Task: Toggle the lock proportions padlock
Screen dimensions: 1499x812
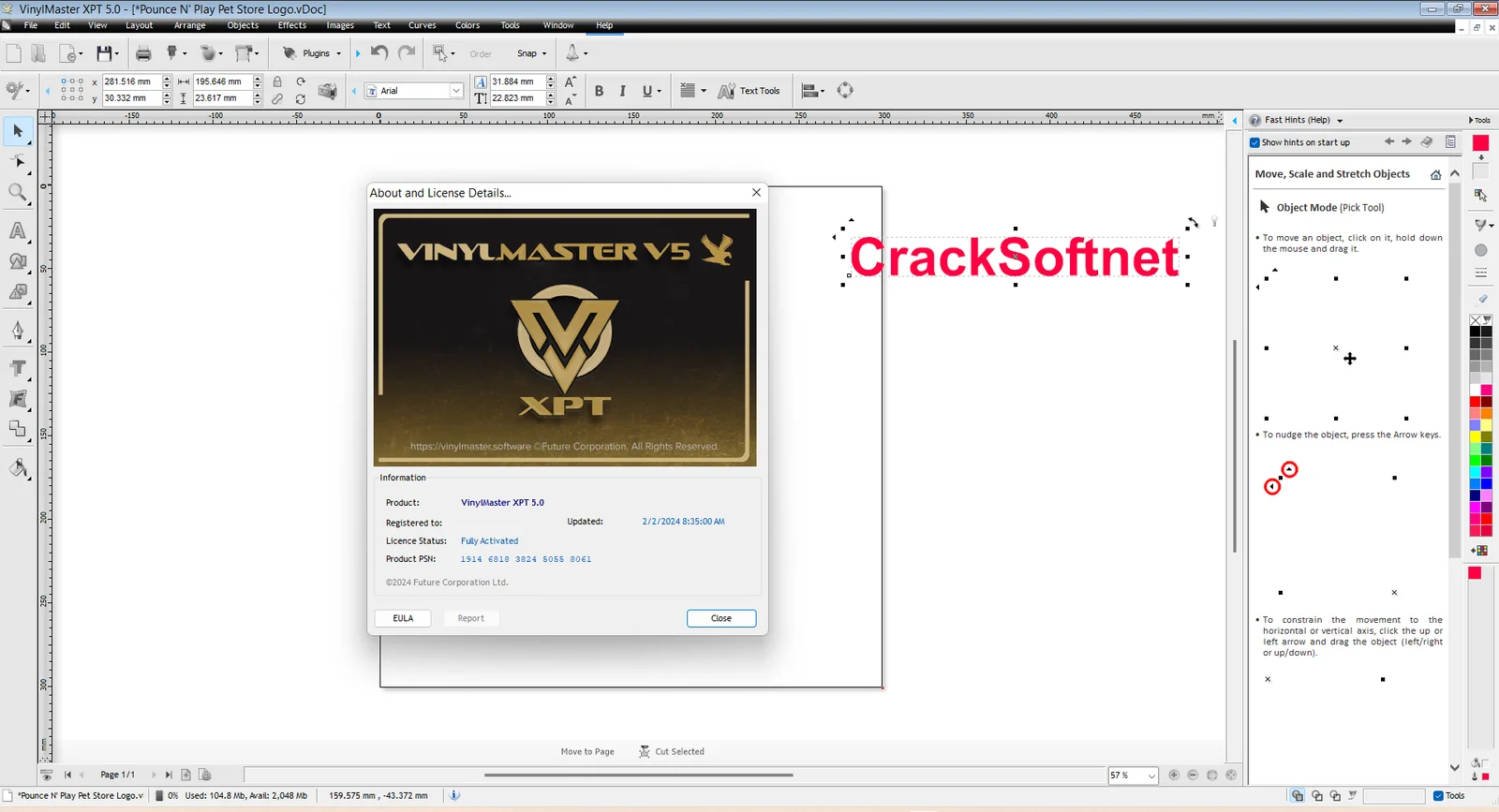Action: tap(277, 82)
